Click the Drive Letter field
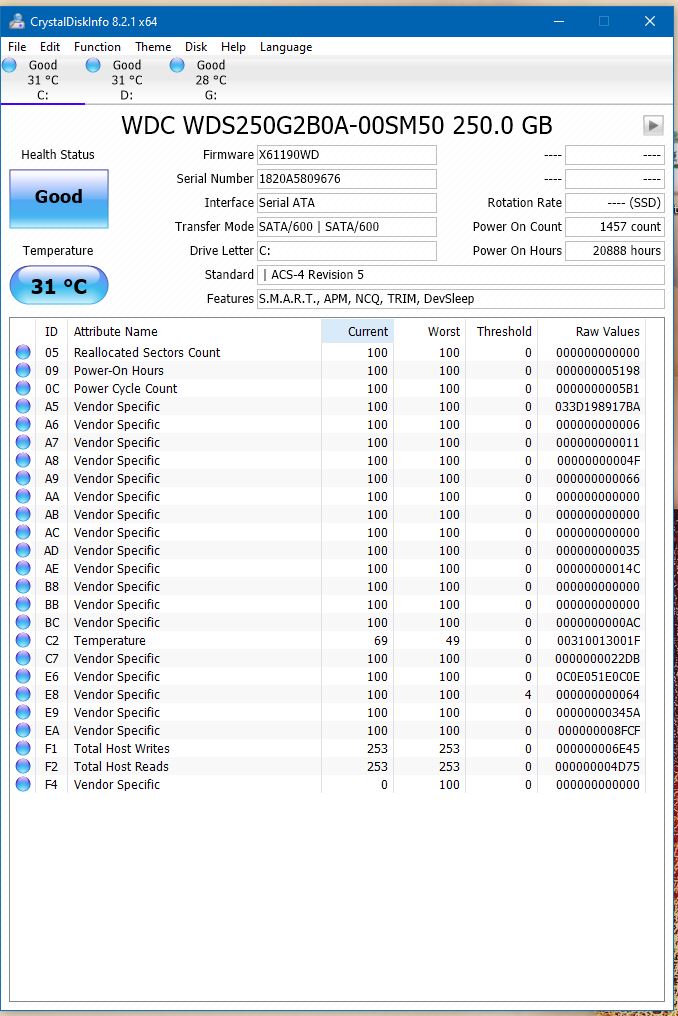The height and width of the screenshot is (1016, 678). (x=347, y=251)
